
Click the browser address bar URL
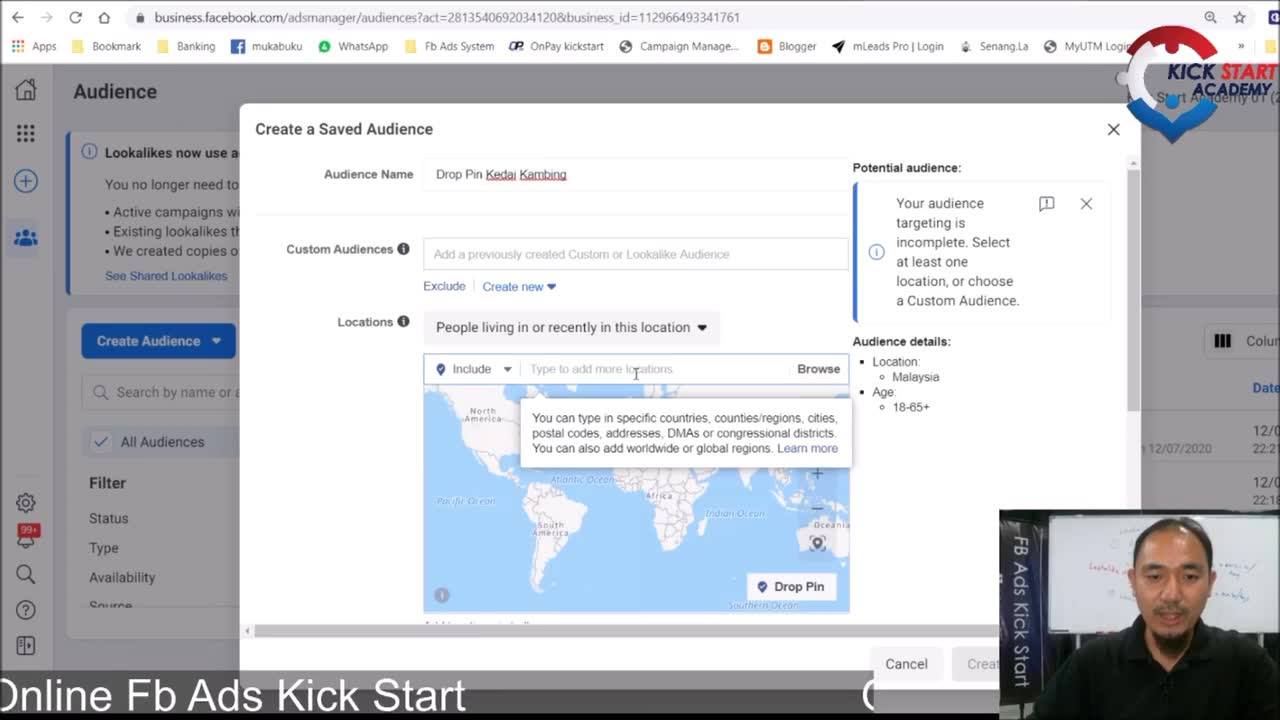[447, 17]
